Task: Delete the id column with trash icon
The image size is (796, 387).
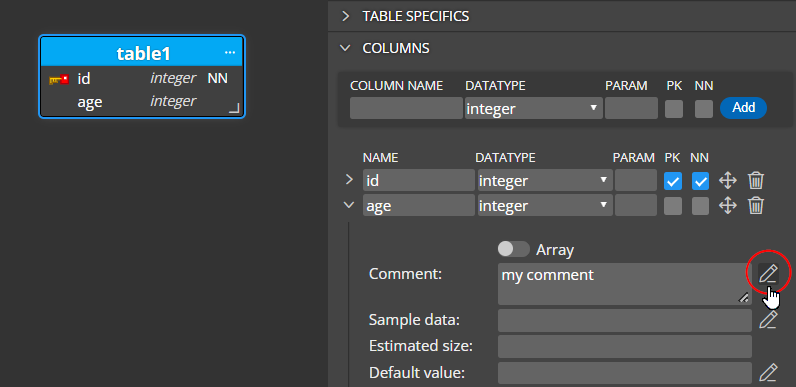Action: click(x=755, y=180)
